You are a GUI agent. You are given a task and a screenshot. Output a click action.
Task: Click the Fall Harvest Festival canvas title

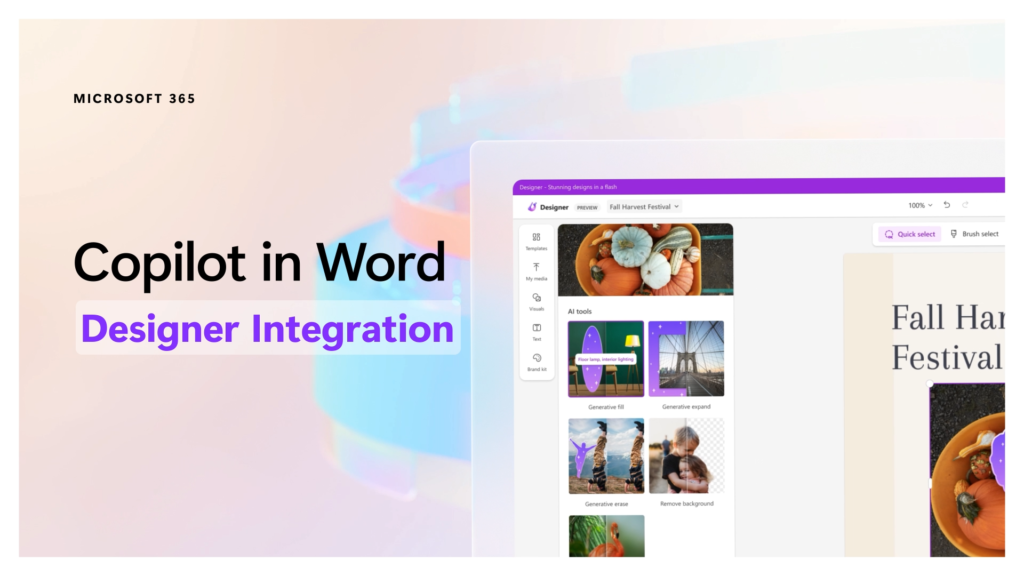pyautogui.click(x=948, y=338)
